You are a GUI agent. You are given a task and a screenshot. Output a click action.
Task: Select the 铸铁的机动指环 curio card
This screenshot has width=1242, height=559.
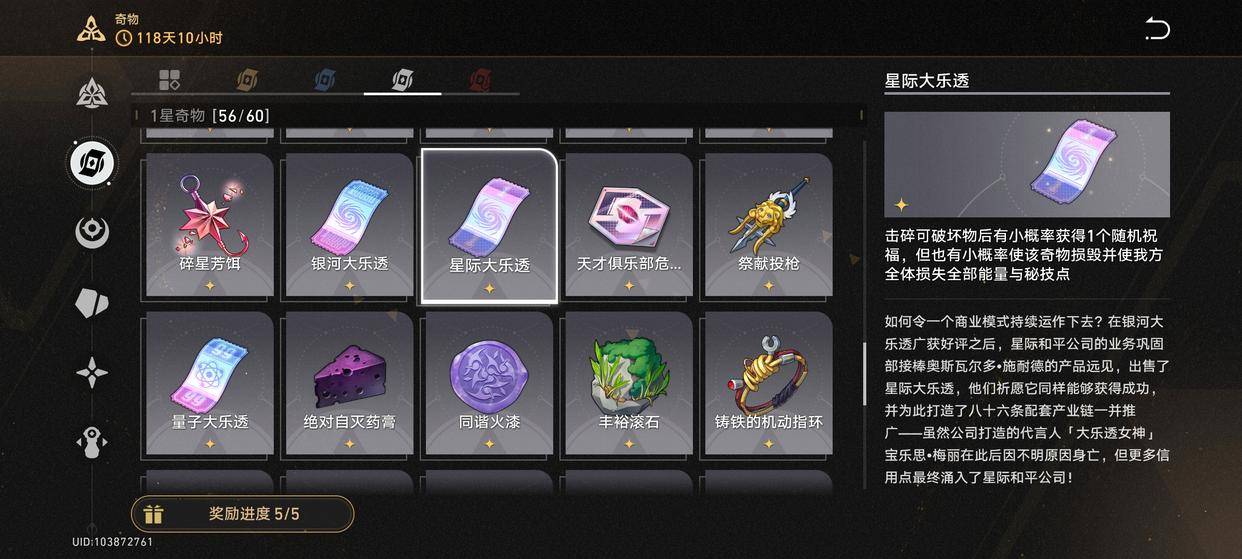(769, 383)
